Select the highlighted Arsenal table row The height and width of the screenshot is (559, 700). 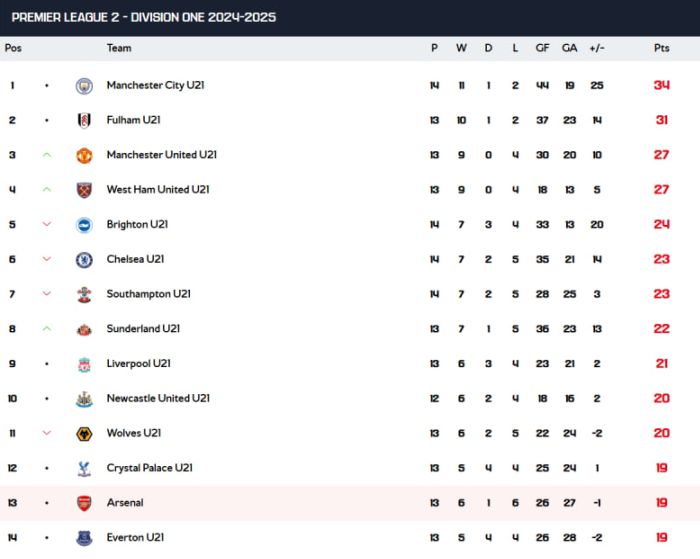pos(350,503)
